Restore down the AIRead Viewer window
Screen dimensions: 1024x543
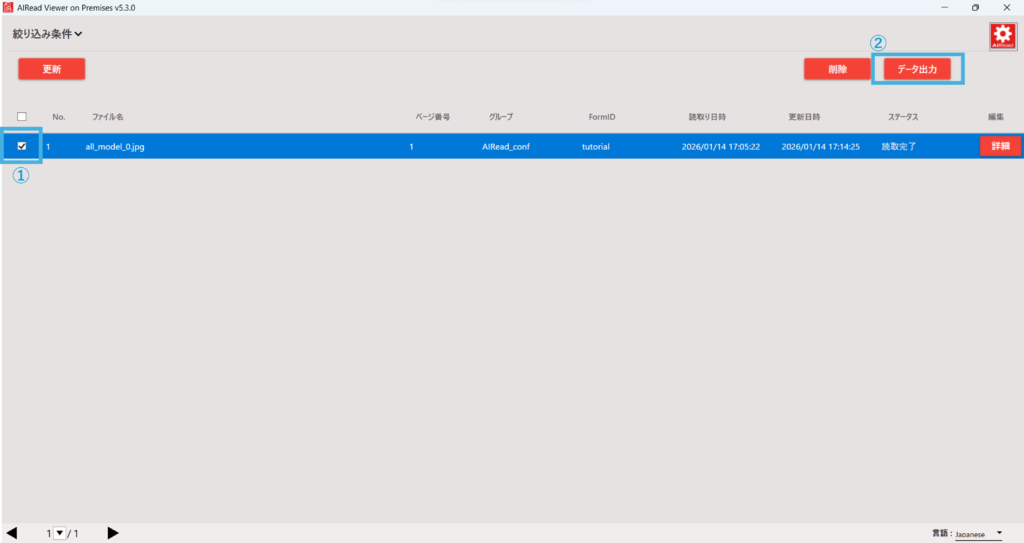pos(975,7)
